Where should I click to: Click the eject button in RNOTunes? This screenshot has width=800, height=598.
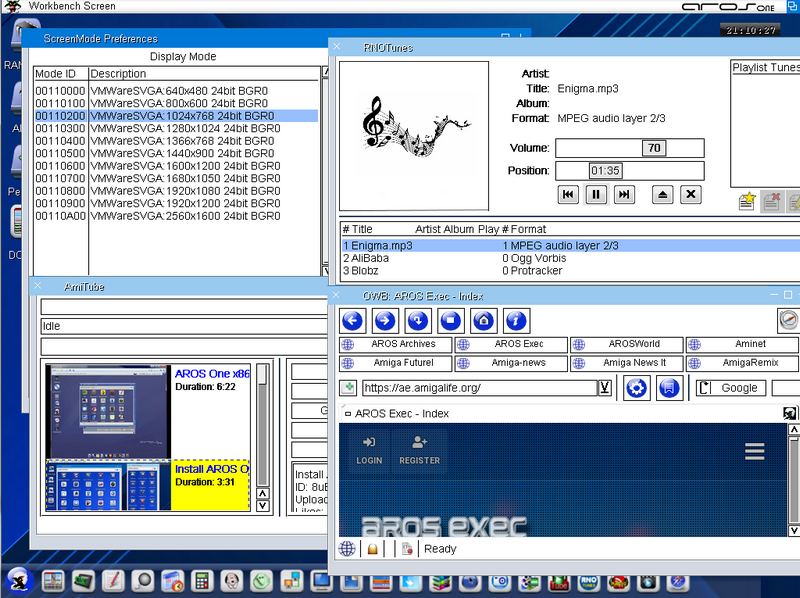[x=662, y=195]
